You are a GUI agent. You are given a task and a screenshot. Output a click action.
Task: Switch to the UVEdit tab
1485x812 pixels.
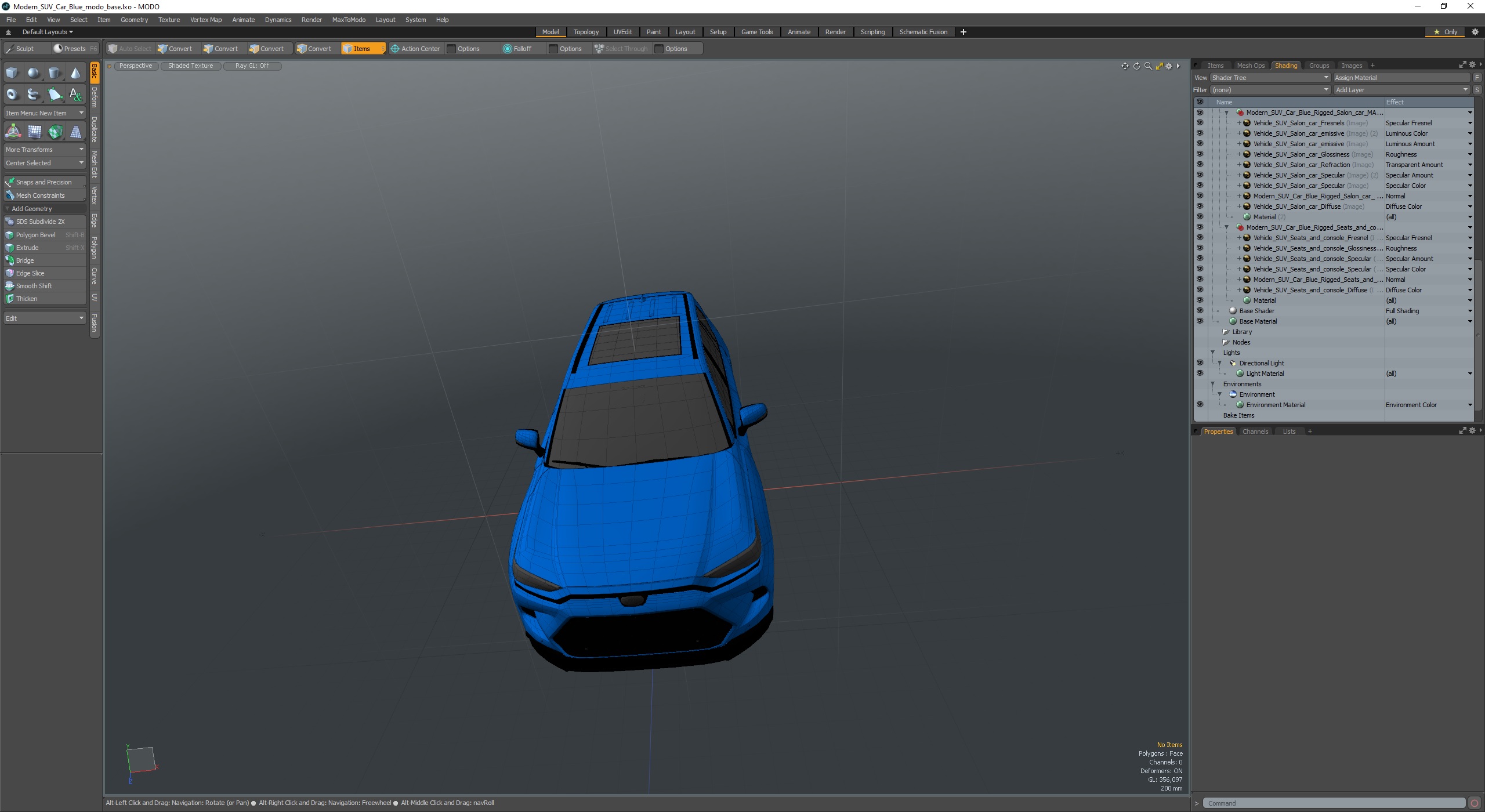click(623, 32)
